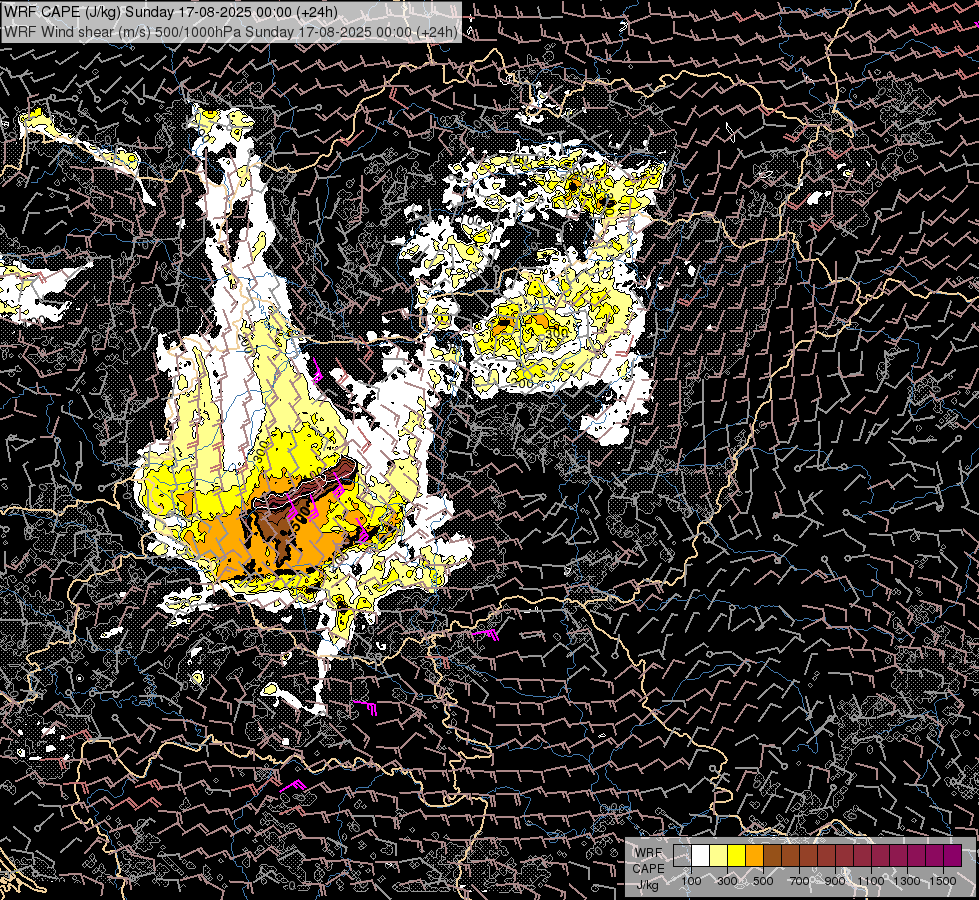
Task: Click the first brown swatch after 500
Action: [772, 855]
